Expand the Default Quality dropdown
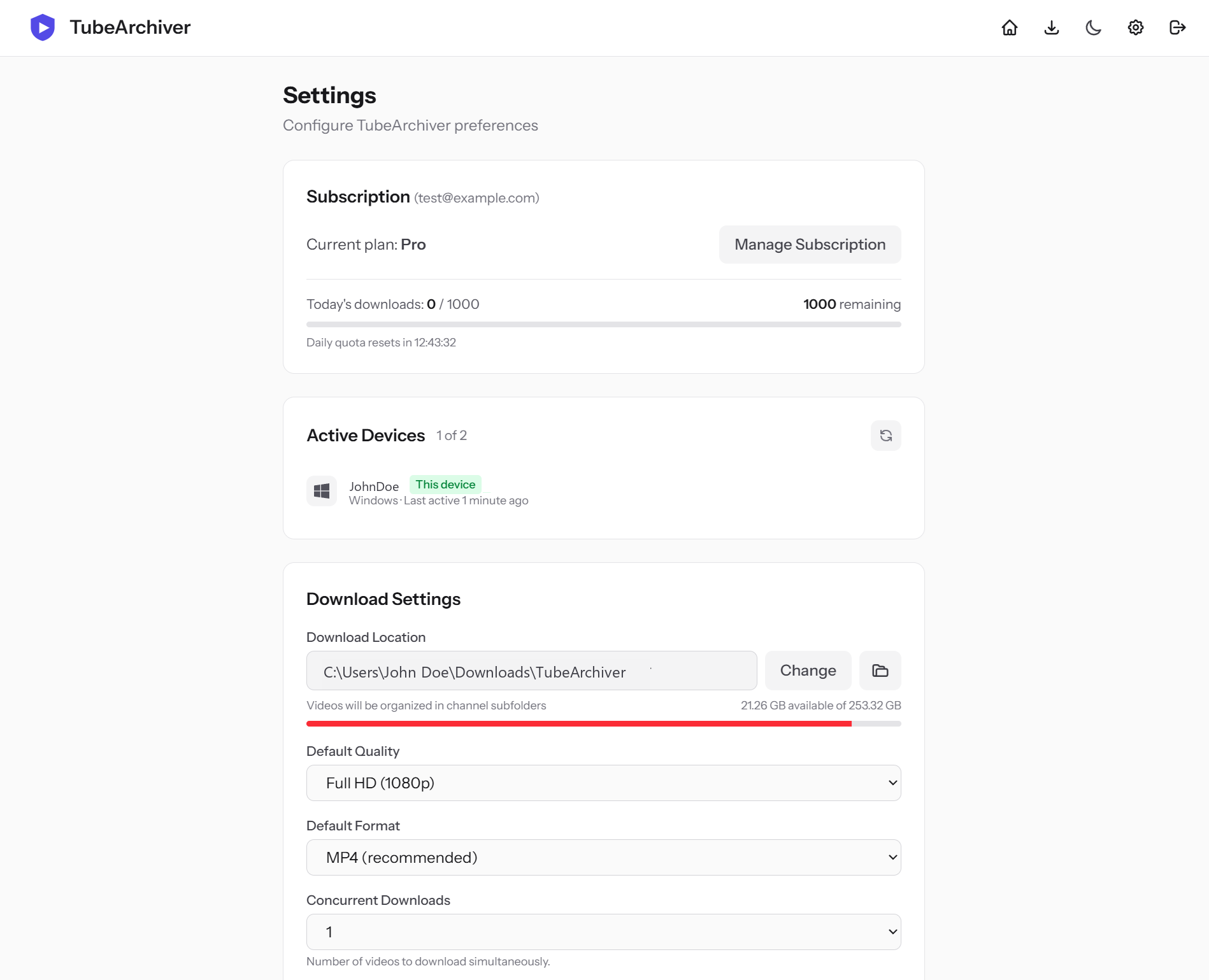Image resolution: width=1209 pixels, height=980 pixels. pyautogui.click(x=603, y=783)
